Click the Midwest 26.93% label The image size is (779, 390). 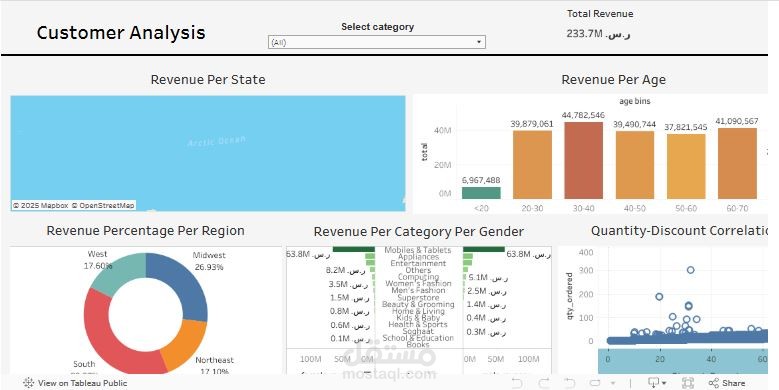209,261
